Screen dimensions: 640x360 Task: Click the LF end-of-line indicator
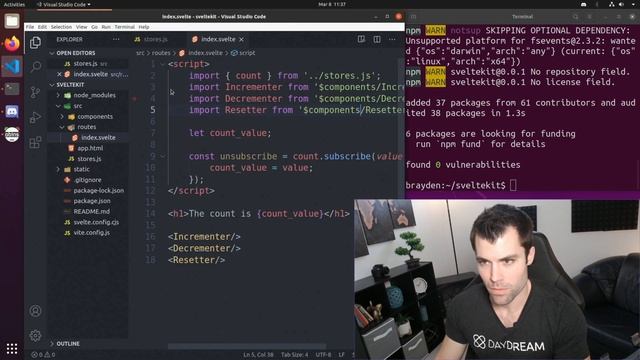point(341,355)
